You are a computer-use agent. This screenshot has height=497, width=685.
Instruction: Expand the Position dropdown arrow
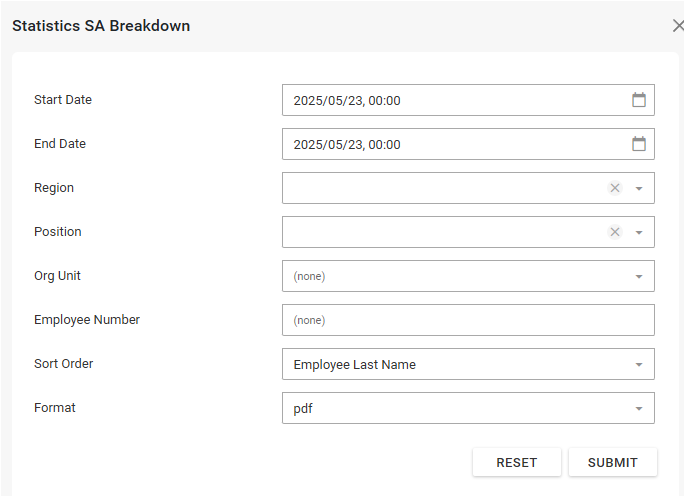(639, 232)
